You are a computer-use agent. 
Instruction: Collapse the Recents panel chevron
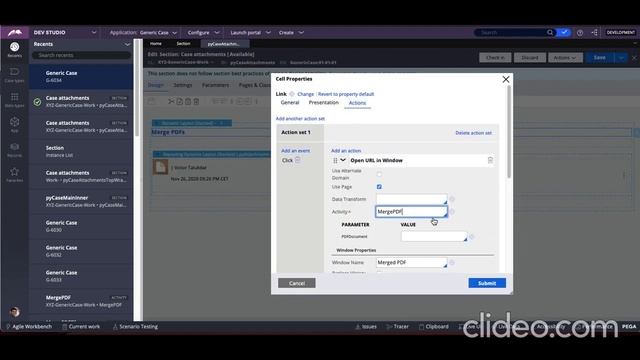(127, 44)
